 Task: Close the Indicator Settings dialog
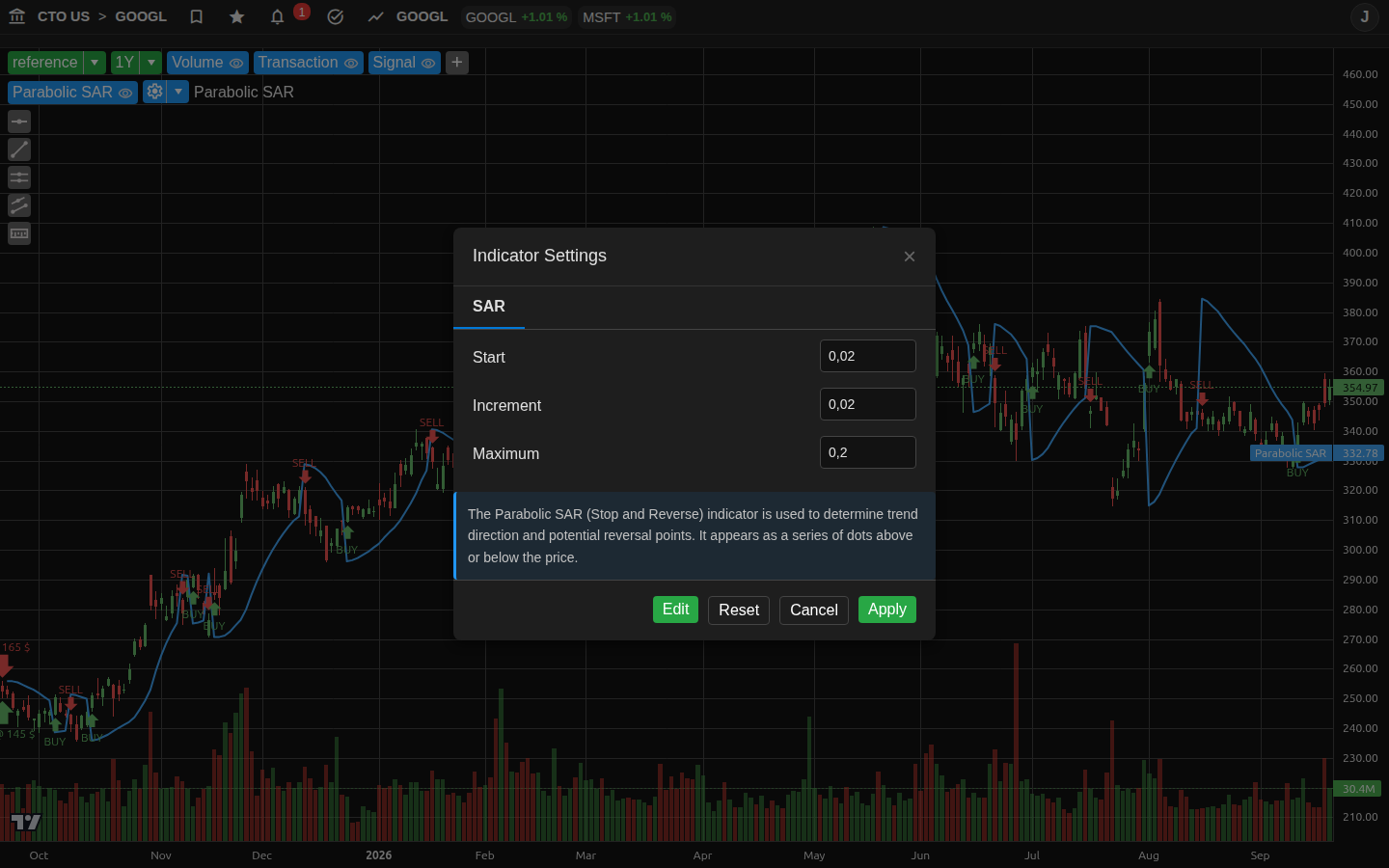[x=910, y=257]
